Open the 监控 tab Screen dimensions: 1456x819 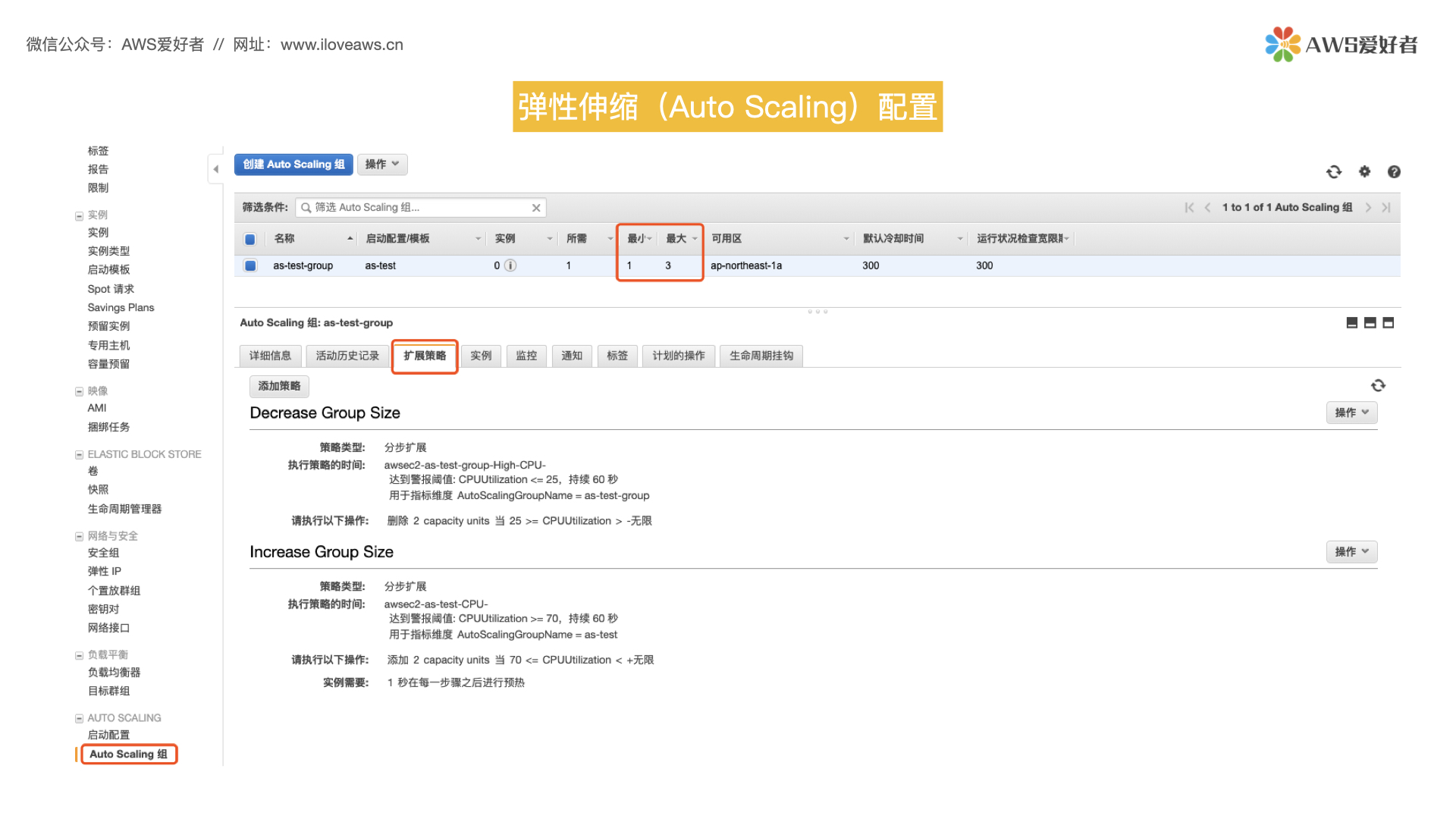(526, 356)
